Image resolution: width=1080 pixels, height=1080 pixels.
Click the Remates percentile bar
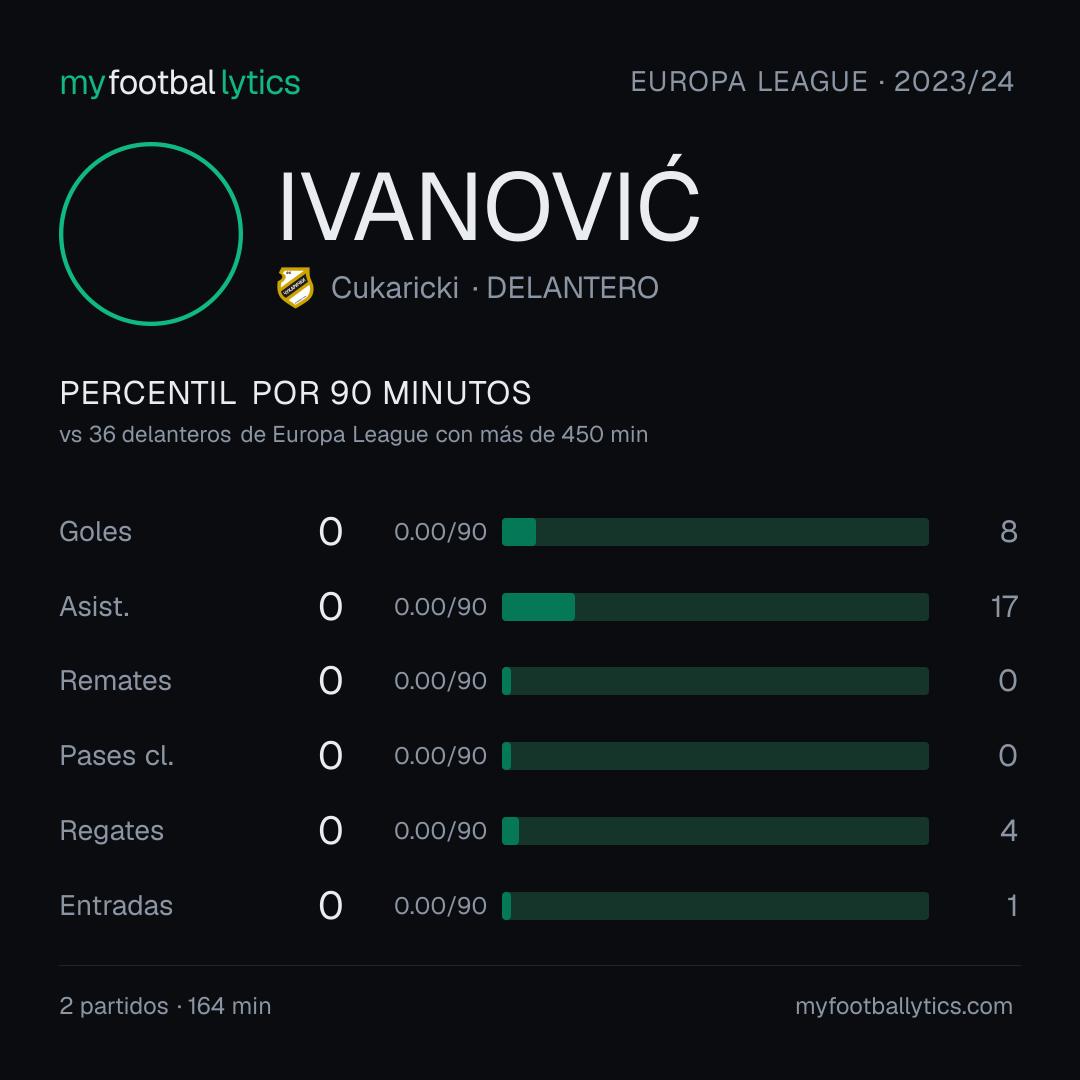click(715, 681)
